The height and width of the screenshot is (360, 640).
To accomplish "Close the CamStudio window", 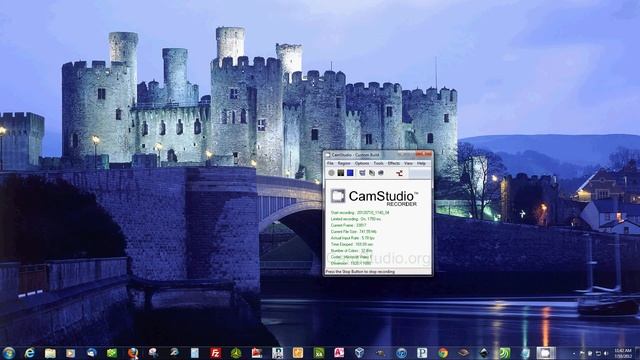I will click(424, 155).
